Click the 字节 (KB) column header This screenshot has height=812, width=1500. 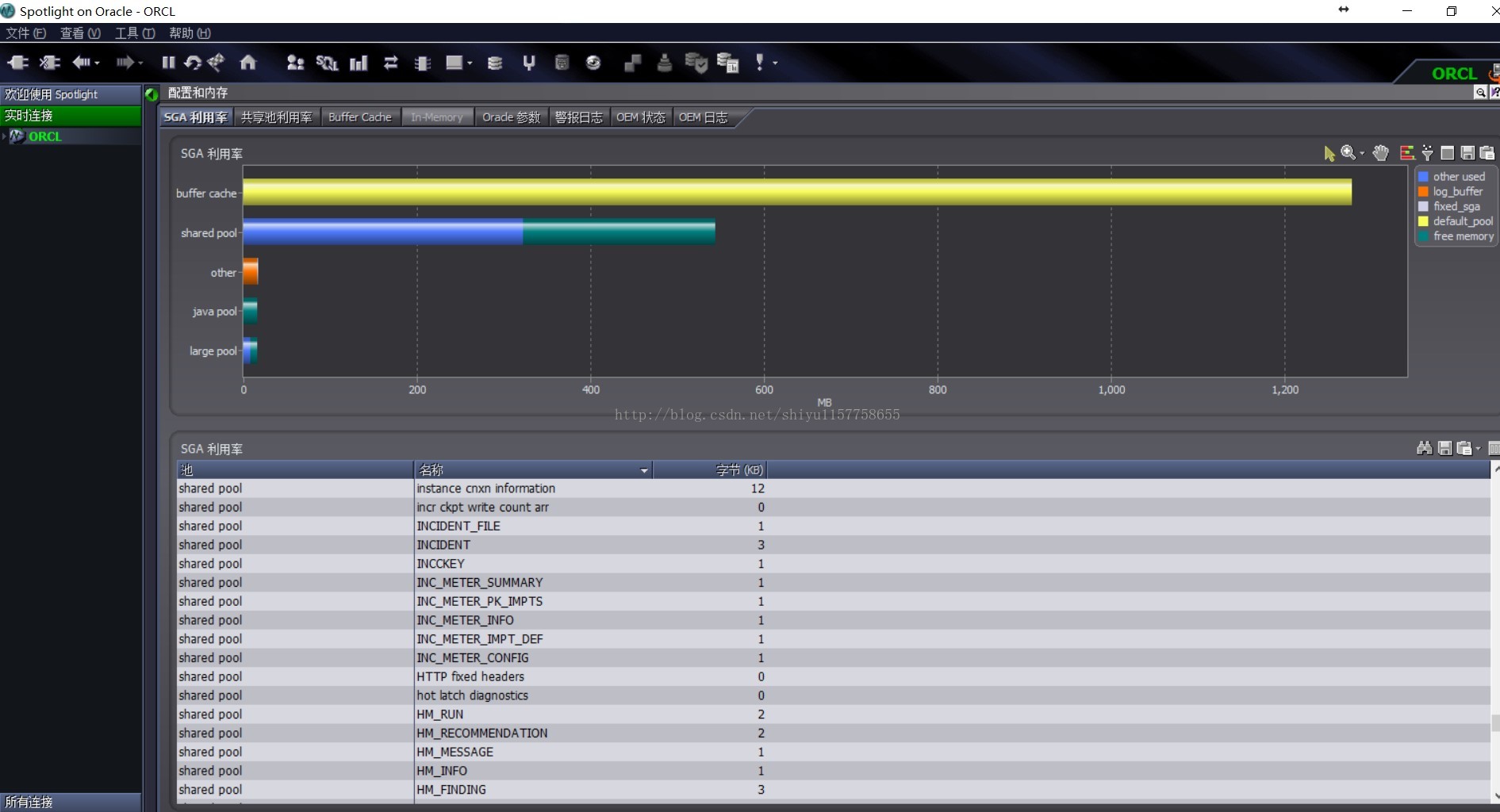[710, 470]
